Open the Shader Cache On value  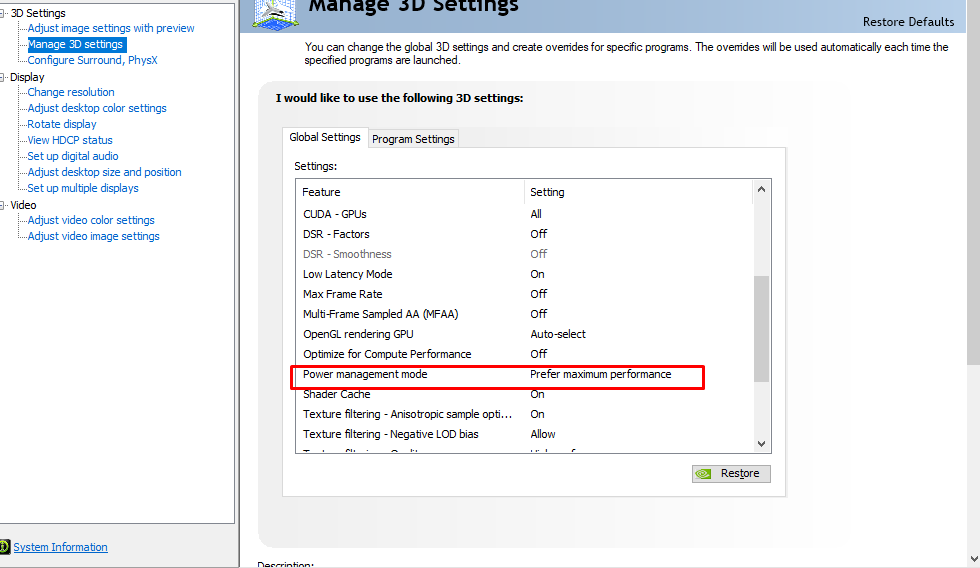tap(537, 394)
